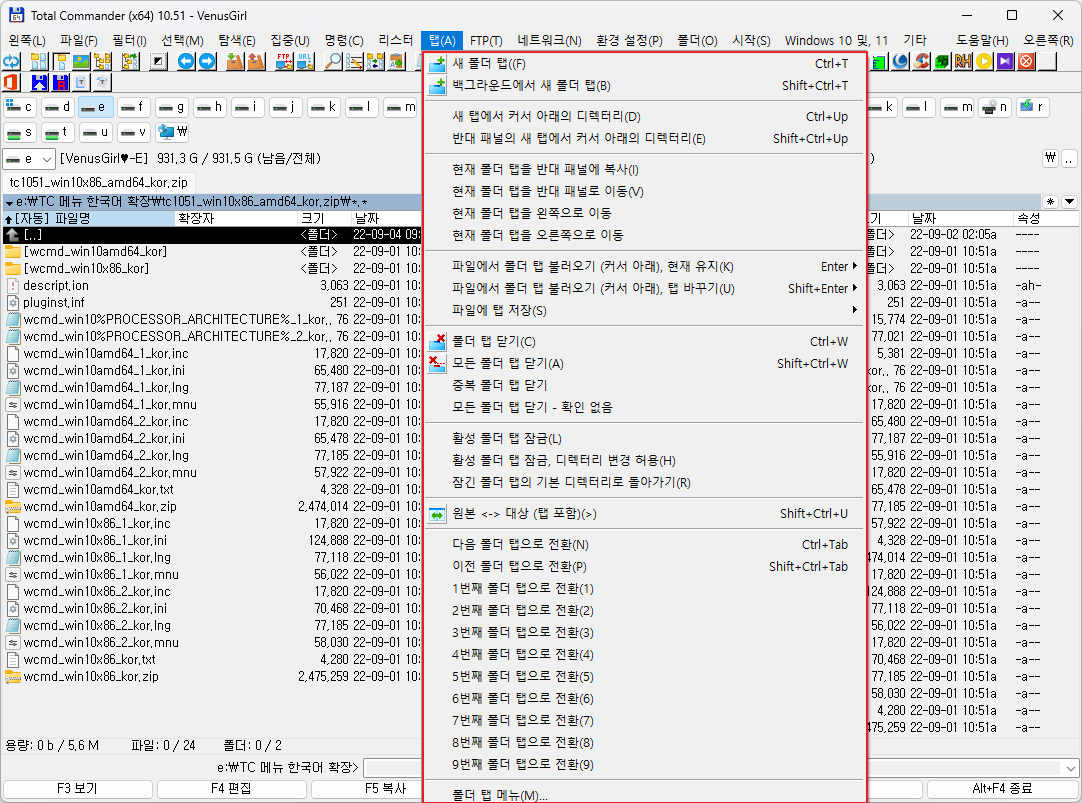The width and height of the screenshot is (1082, 803).
Task: Go back with the blue left arrow
Action: [186, 61]
